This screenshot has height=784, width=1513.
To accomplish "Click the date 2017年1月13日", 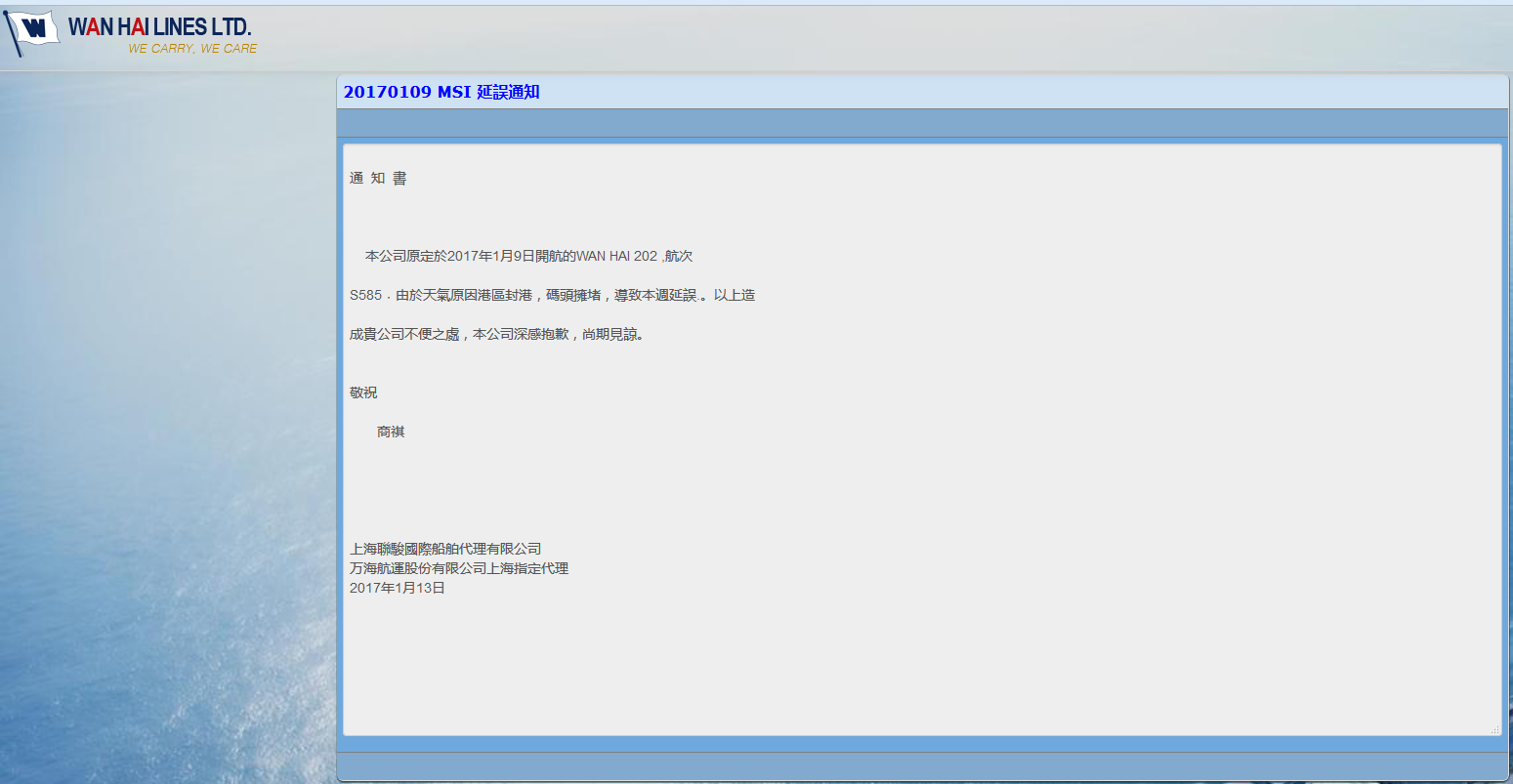I will coord(398,588).
